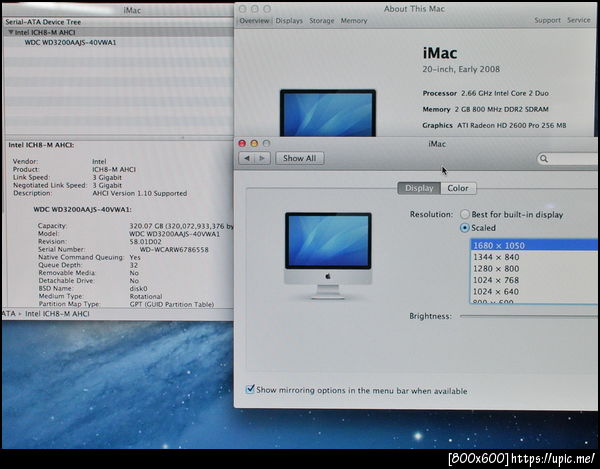Click the 20-inch, Early 2008 model text
The height and width of the screenshot is (469, 600).
tap(461, 69)
